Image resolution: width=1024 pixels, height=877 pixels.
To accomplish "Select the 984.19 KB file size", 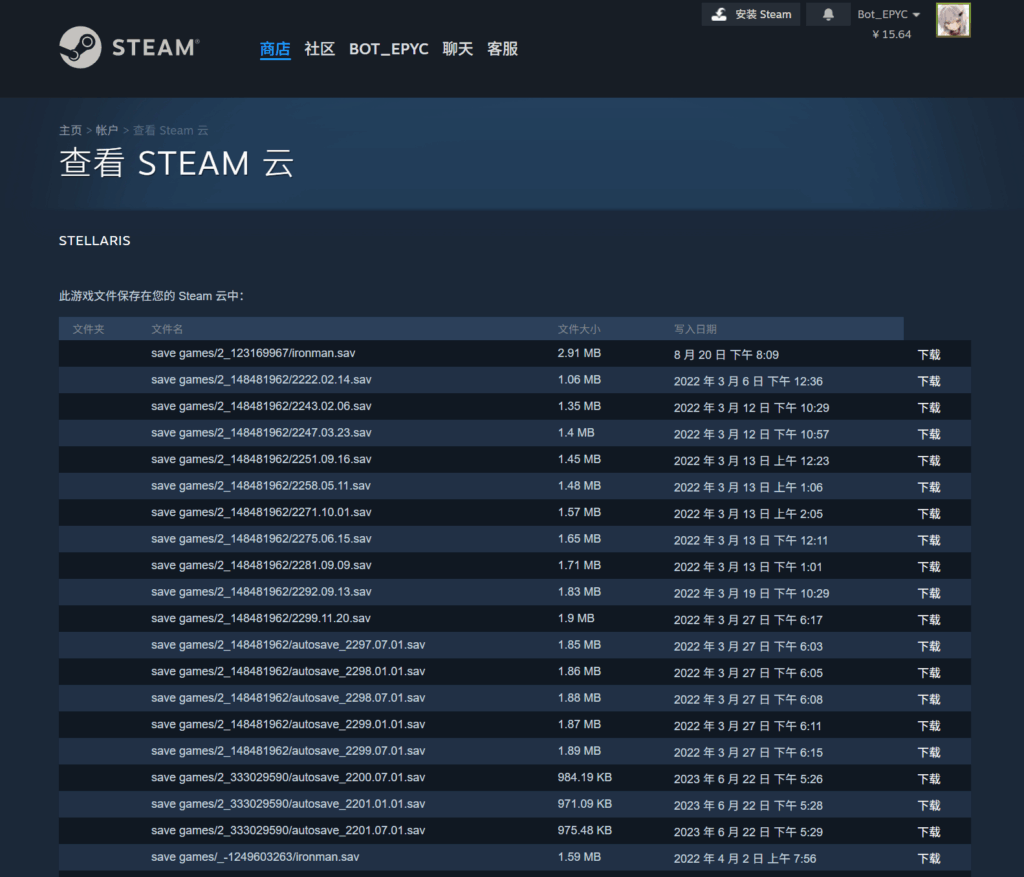I will (584, 778).
